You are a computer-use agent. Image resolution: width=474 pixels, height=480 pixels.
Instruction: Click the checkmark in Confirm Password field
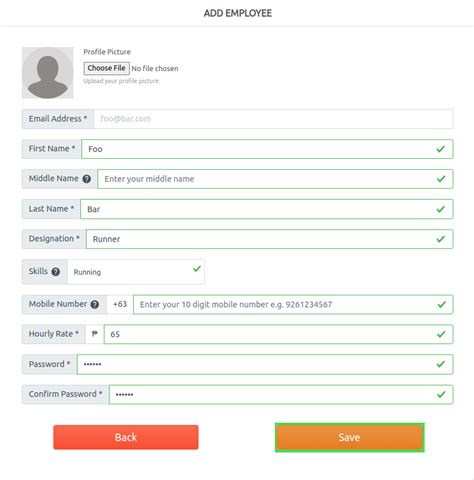441,395
